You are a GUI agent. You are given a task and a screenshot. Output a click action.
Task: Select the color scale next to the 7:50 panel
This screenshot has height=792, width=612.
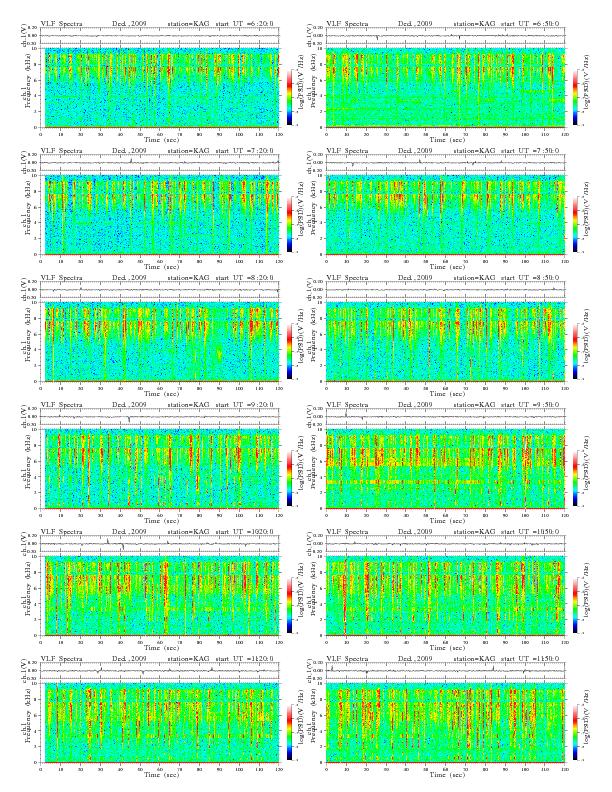click(x=576, y=225)
